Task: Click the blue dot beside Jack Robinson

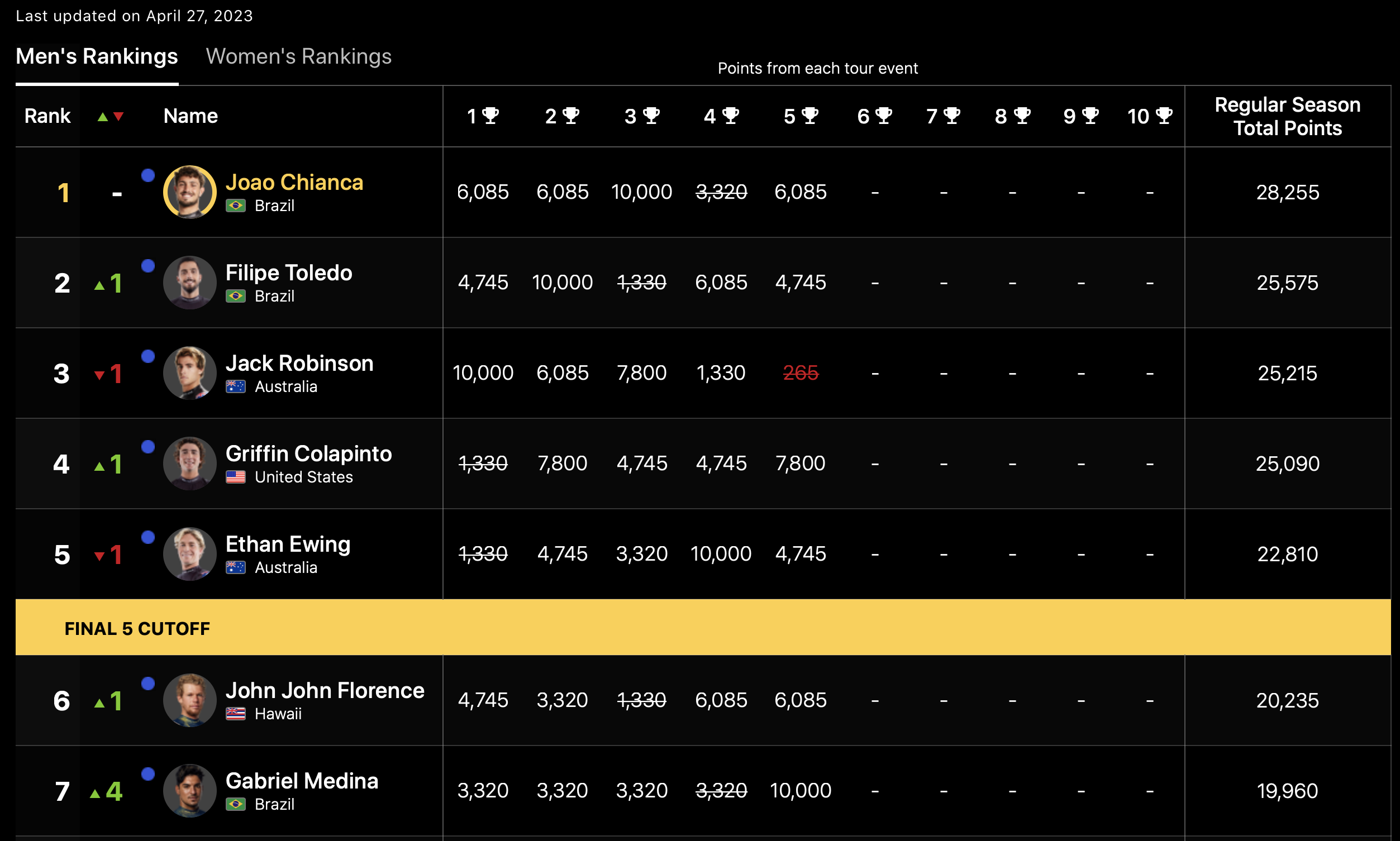Action: (x=148, y=356)
